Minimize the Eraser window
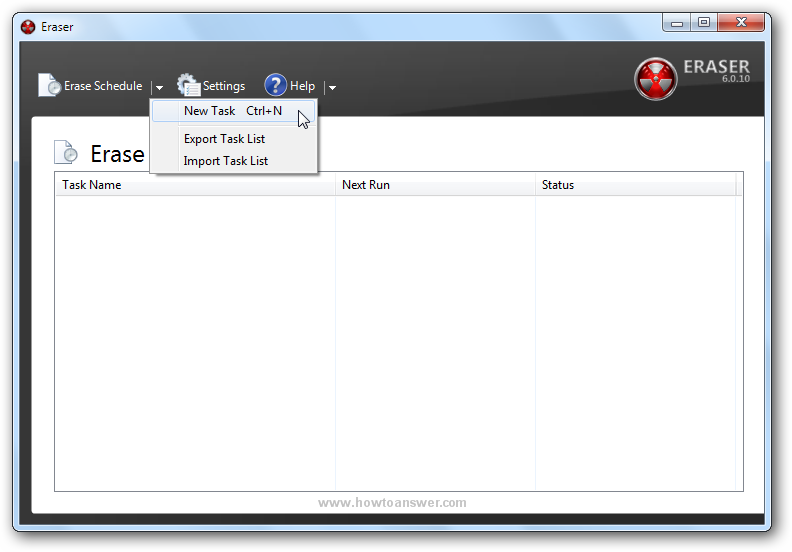The width and height of the screenshot is (792, 552). [x=677, y=23]
